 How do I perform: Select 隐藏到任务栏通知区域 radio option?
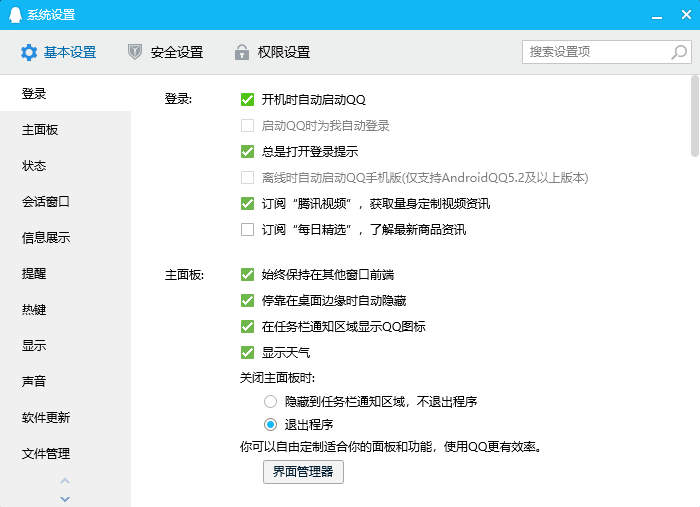(x=270, y=402)
